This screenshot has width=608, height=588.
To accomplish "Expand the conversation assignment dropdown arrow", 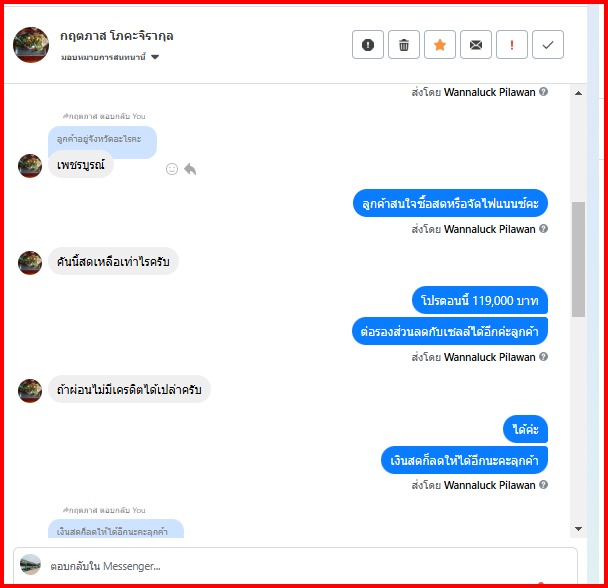I will coord(155,57).
